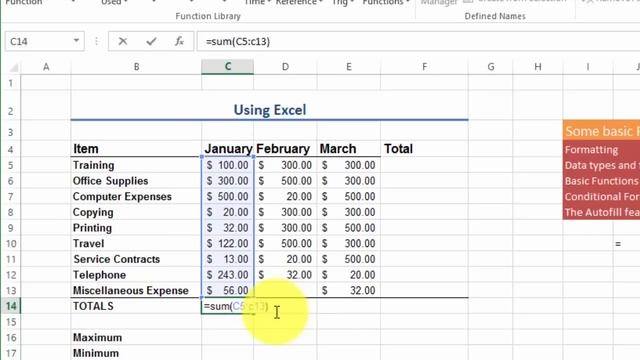Screen dimensions: 640x360
Task: Select column C header
Action: pos(228,67)
